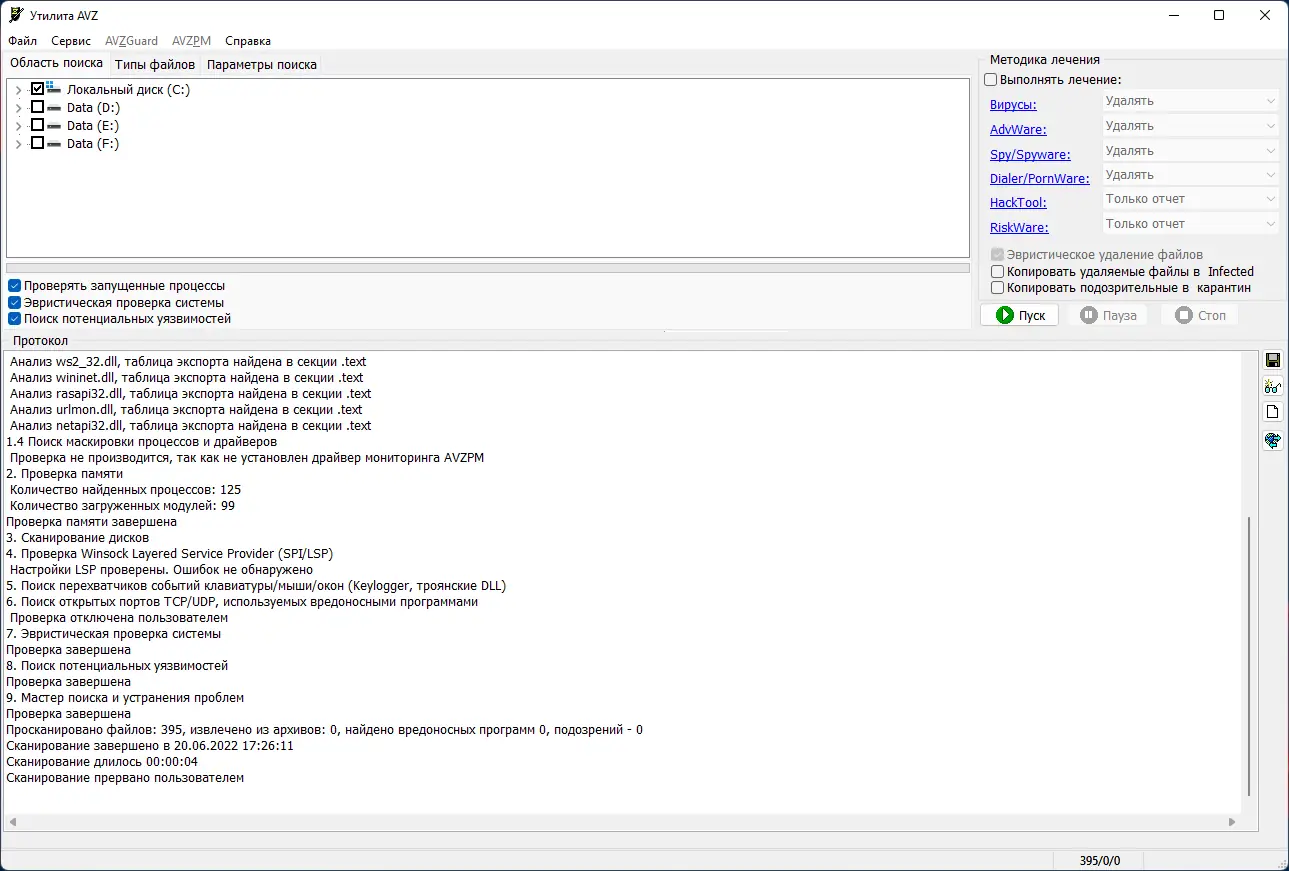
Task: Select line 'Количество загруженных модулей: 99'
Action: pyautogui.click(x=122, y=505)
